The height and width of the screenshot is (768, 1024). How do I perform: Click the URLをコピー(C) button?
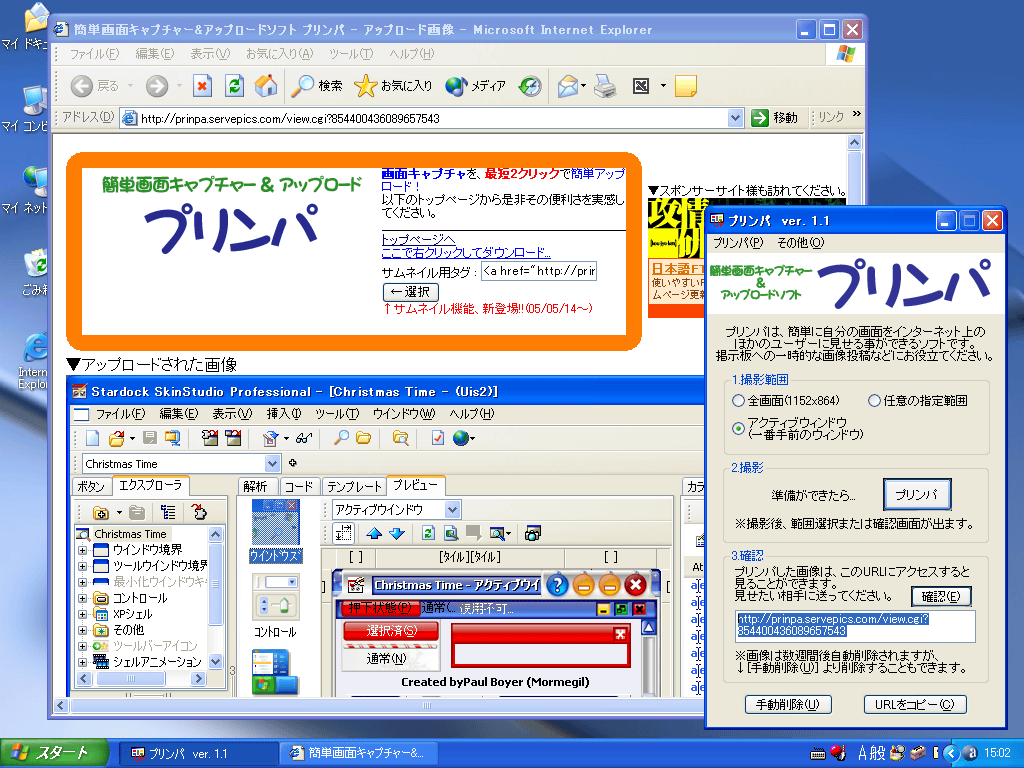coord(915,705)
